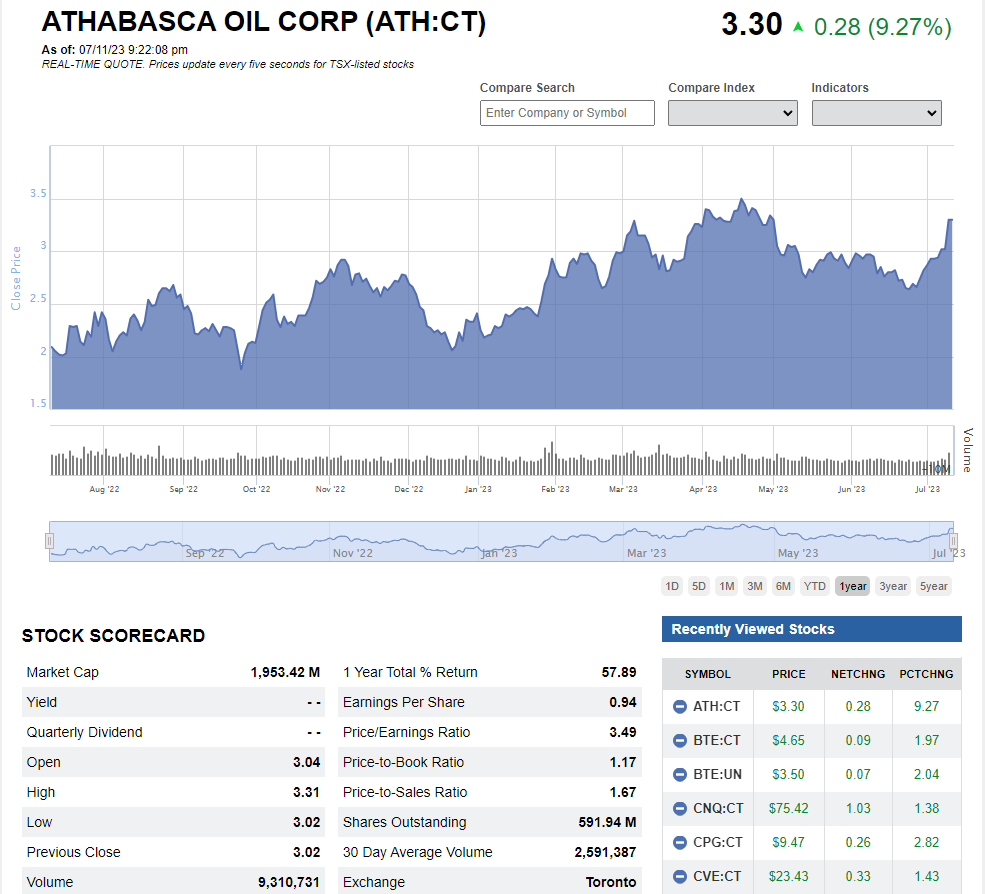Switch chart range to 3M
985x894 pixels.
[754, 586]
